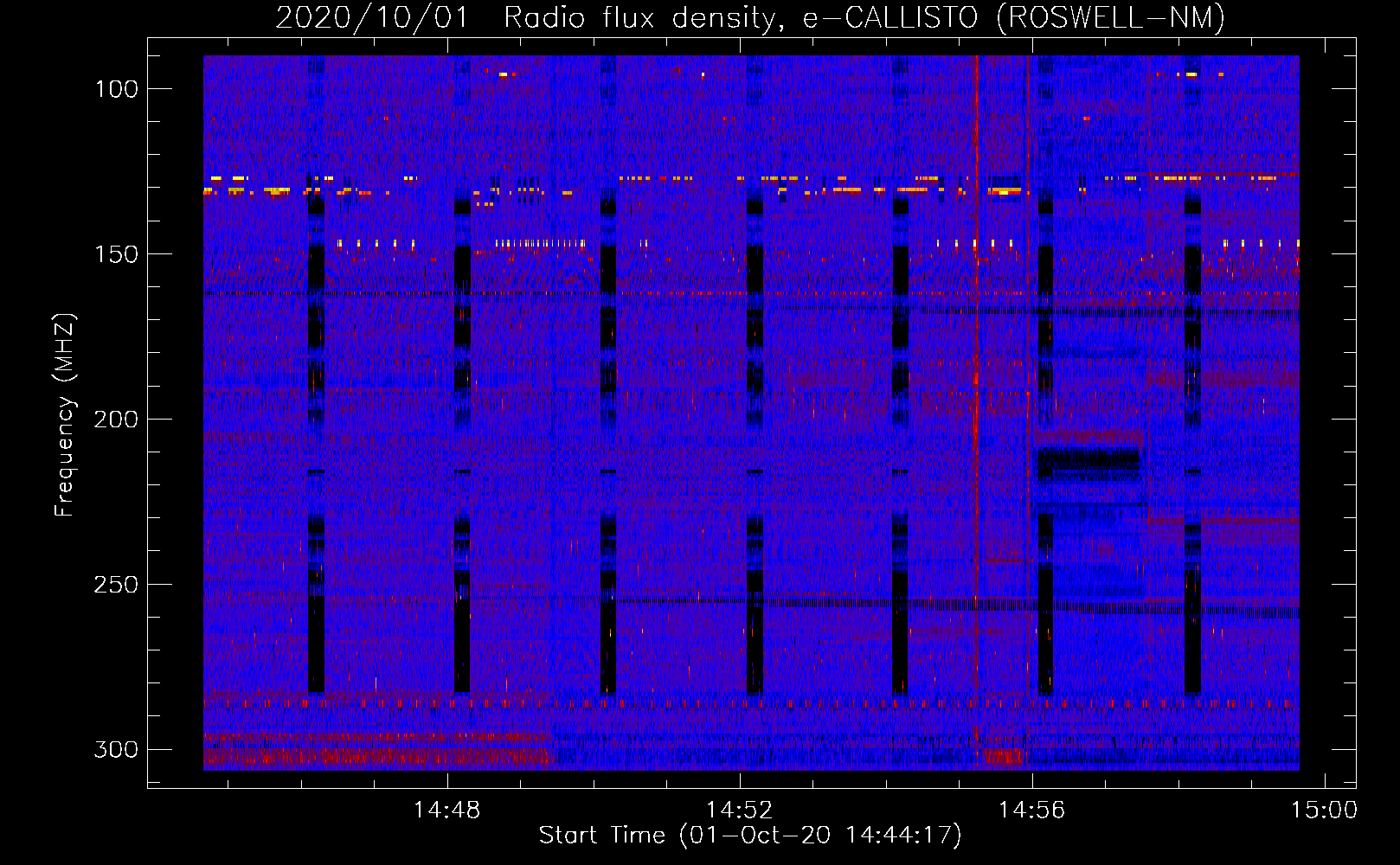
Task: Click the 200 frequency tick label
Action: point(116,420)
